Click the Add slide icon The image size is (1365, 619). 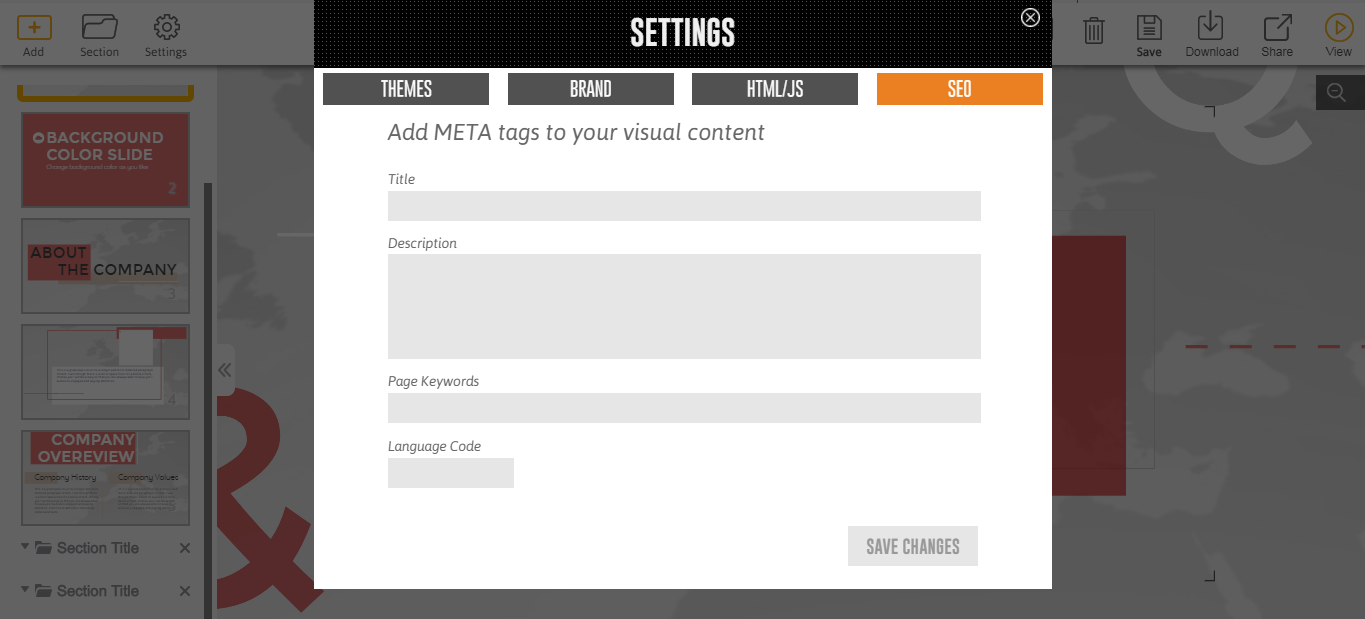(34, 28)
